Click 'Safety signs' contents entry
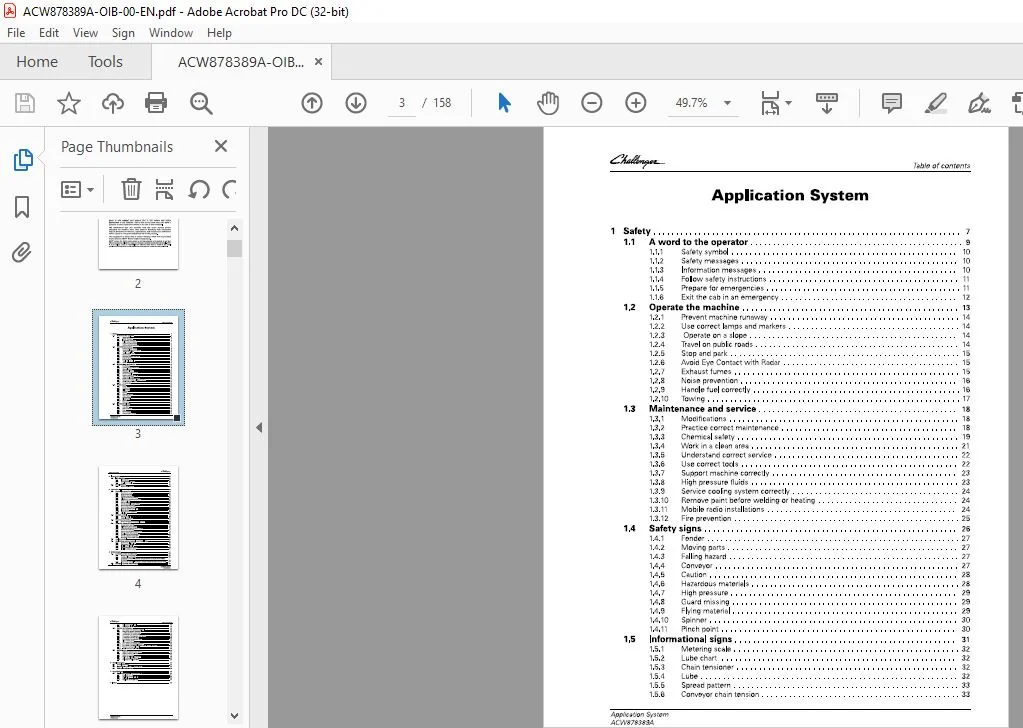The height and width of the screenshot is (728, 1023). (x=675, y=528)
